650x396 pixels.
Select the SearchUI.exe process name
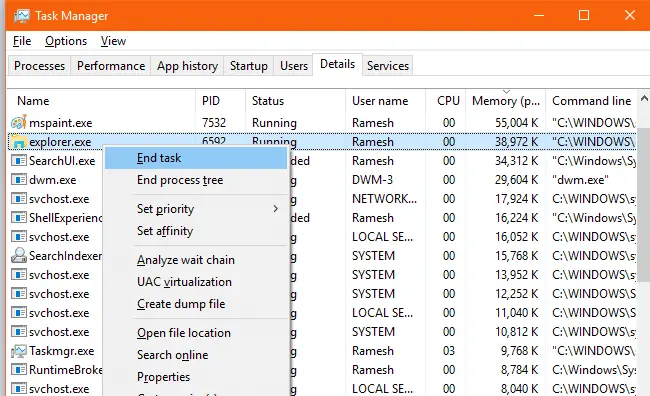click(62, 161)
